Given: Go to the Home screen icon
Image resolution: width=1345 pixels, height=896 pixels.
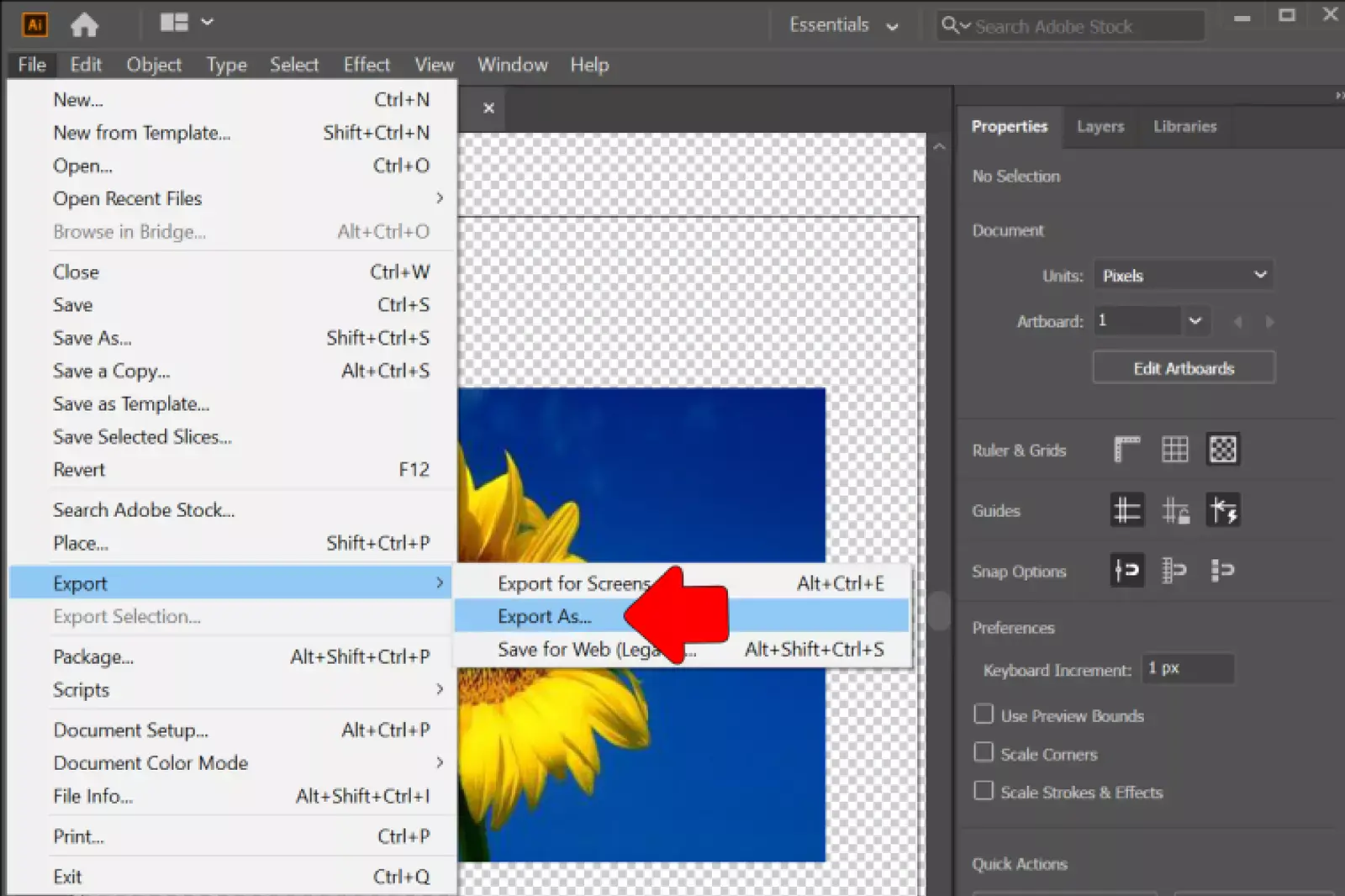Looking at the screenshot, I should click(x=84, y=25).
